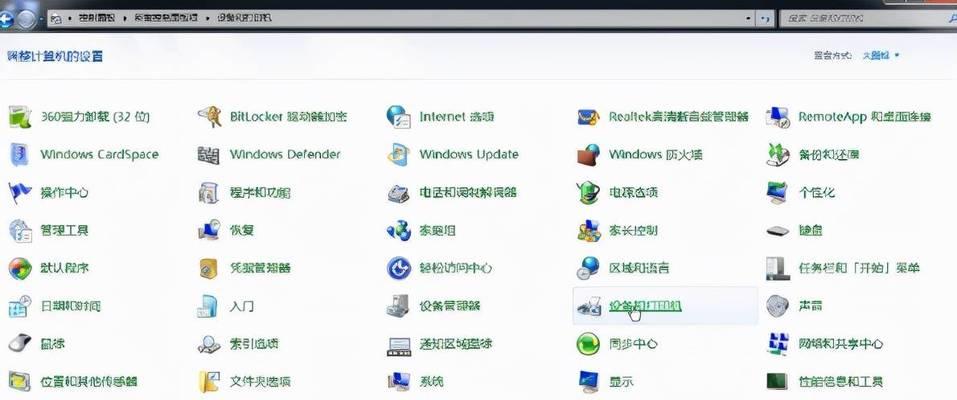Open the BitLocker 驱动器加密 key icon

point(209,116)
